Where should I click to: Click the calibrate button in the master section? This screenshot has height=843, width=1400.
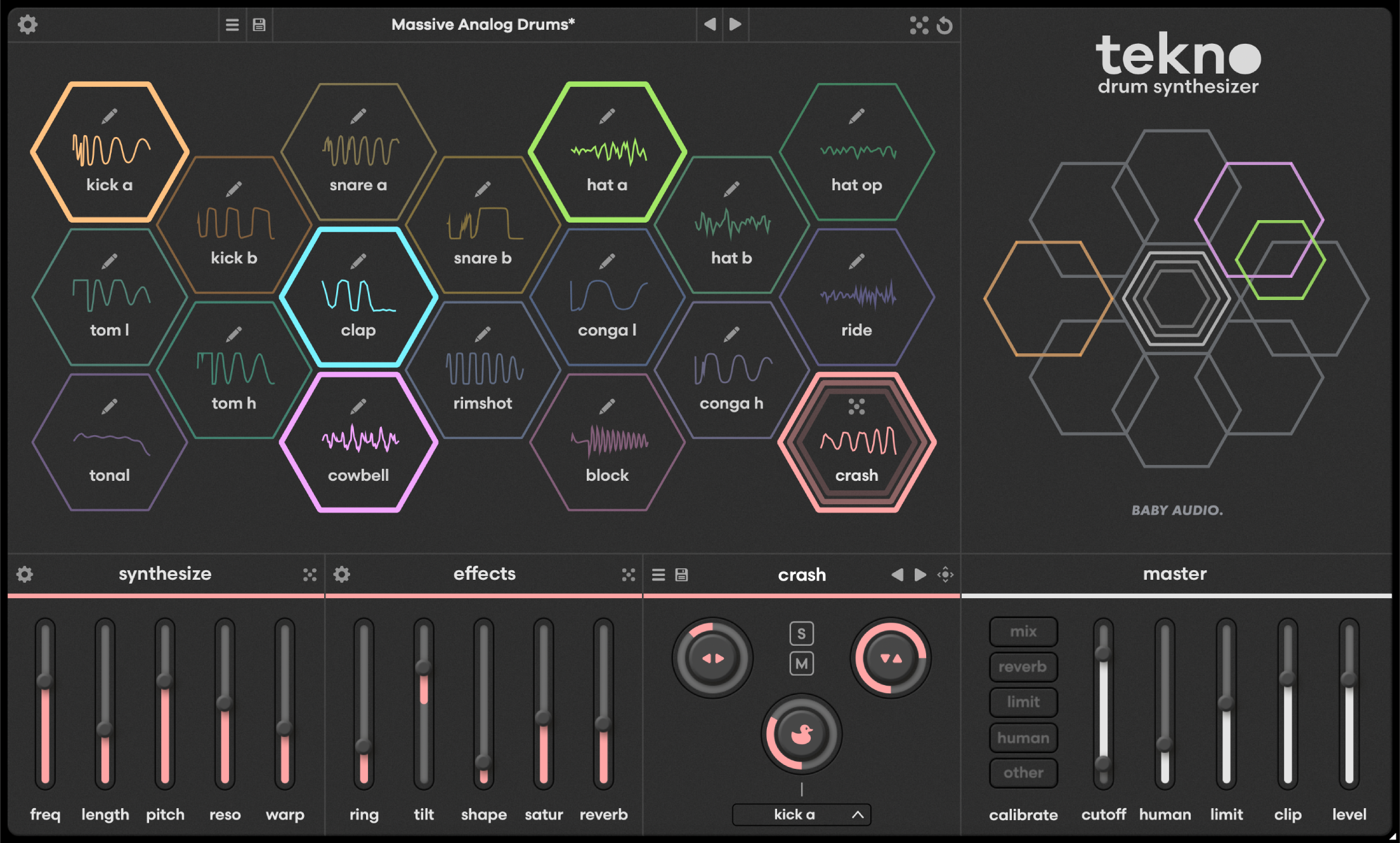pos(1023,814)
